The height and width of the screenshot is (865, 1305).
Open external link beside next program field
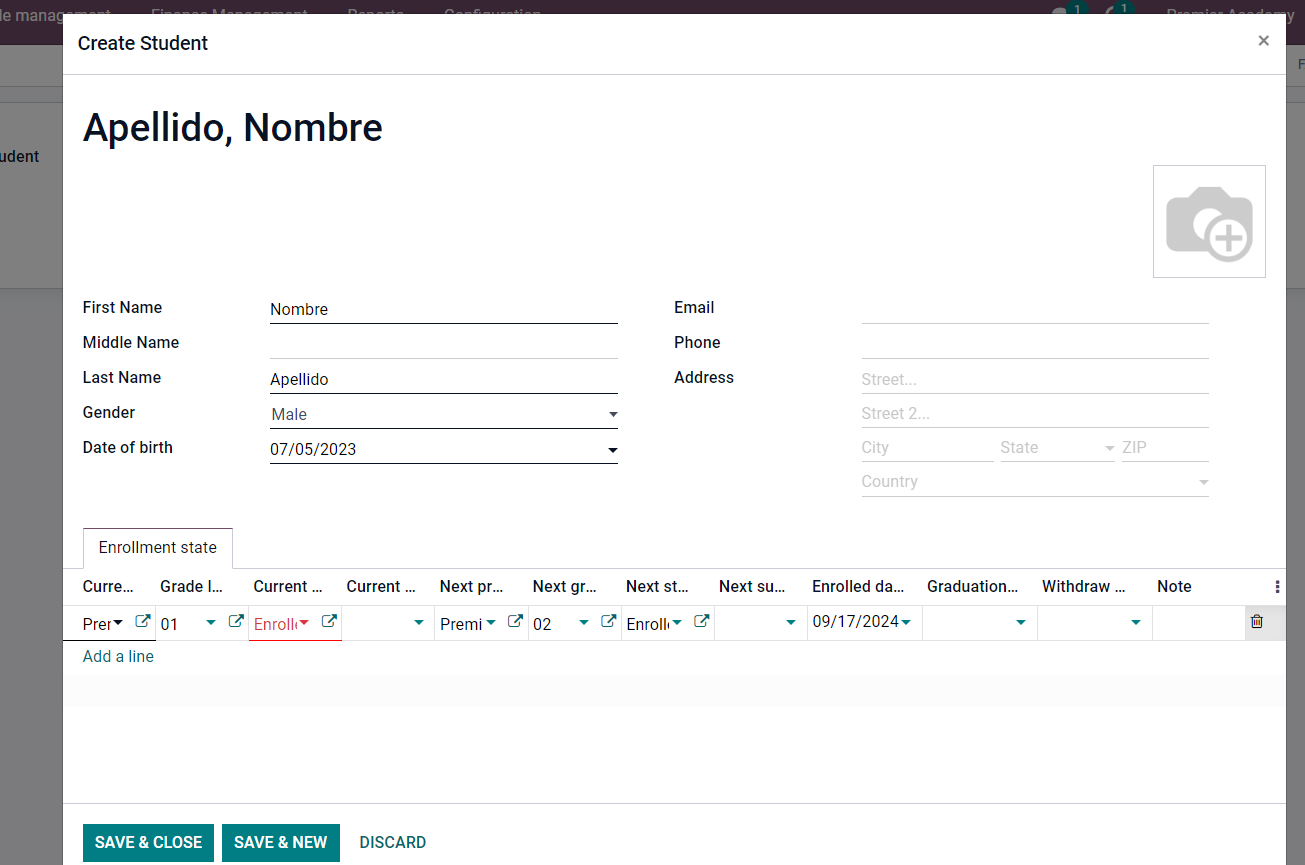pyautogui.click(x=514, y=621)
